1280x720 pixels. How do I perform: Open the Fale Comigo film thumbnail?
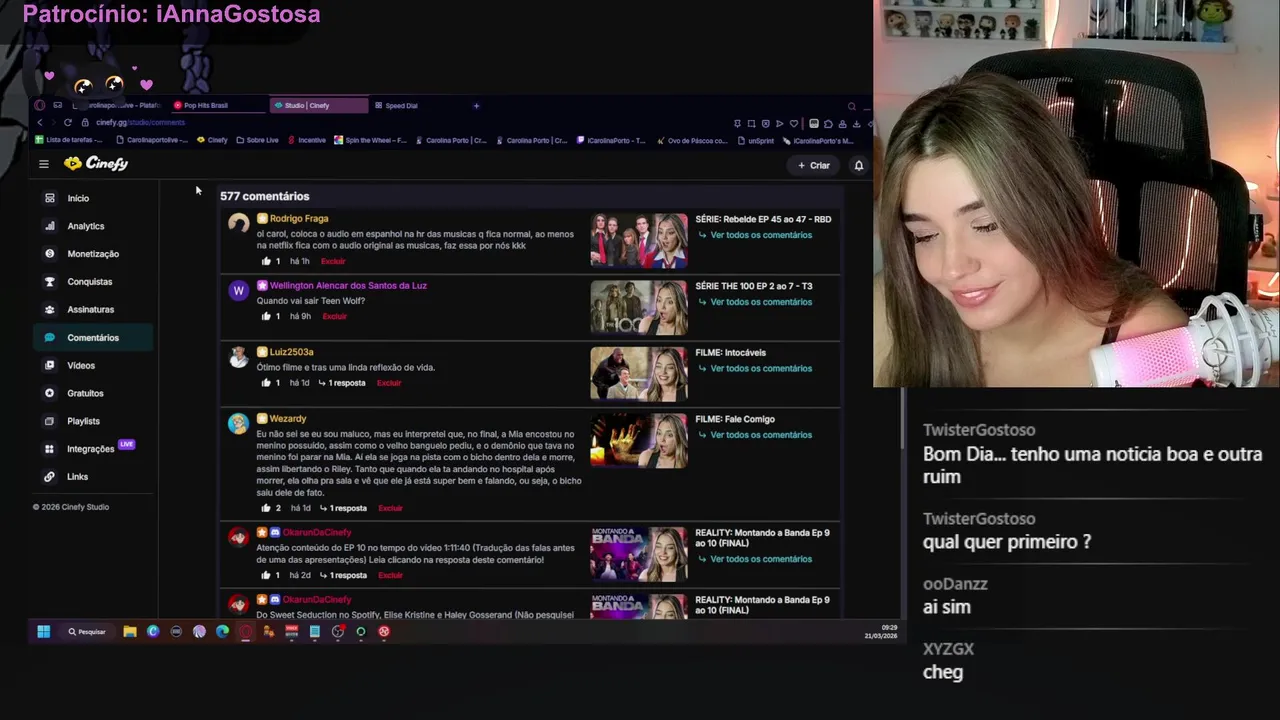point(638,440)
